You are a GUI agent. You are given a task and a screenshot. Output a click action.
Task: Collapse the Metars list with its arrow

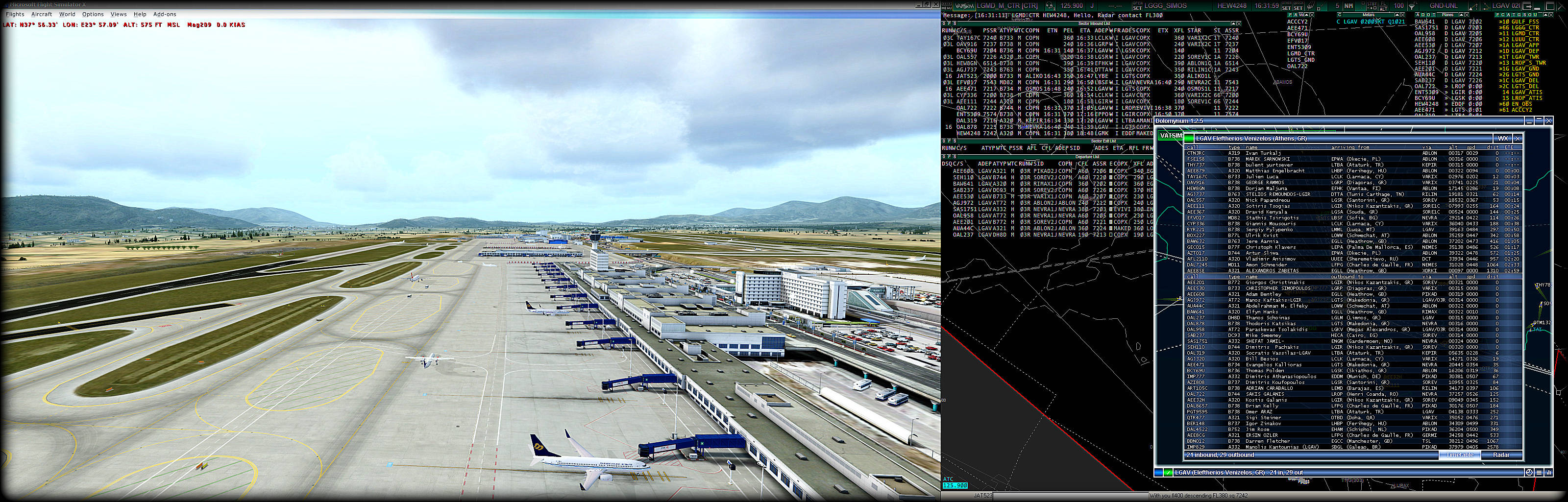tap(1397, 15)
